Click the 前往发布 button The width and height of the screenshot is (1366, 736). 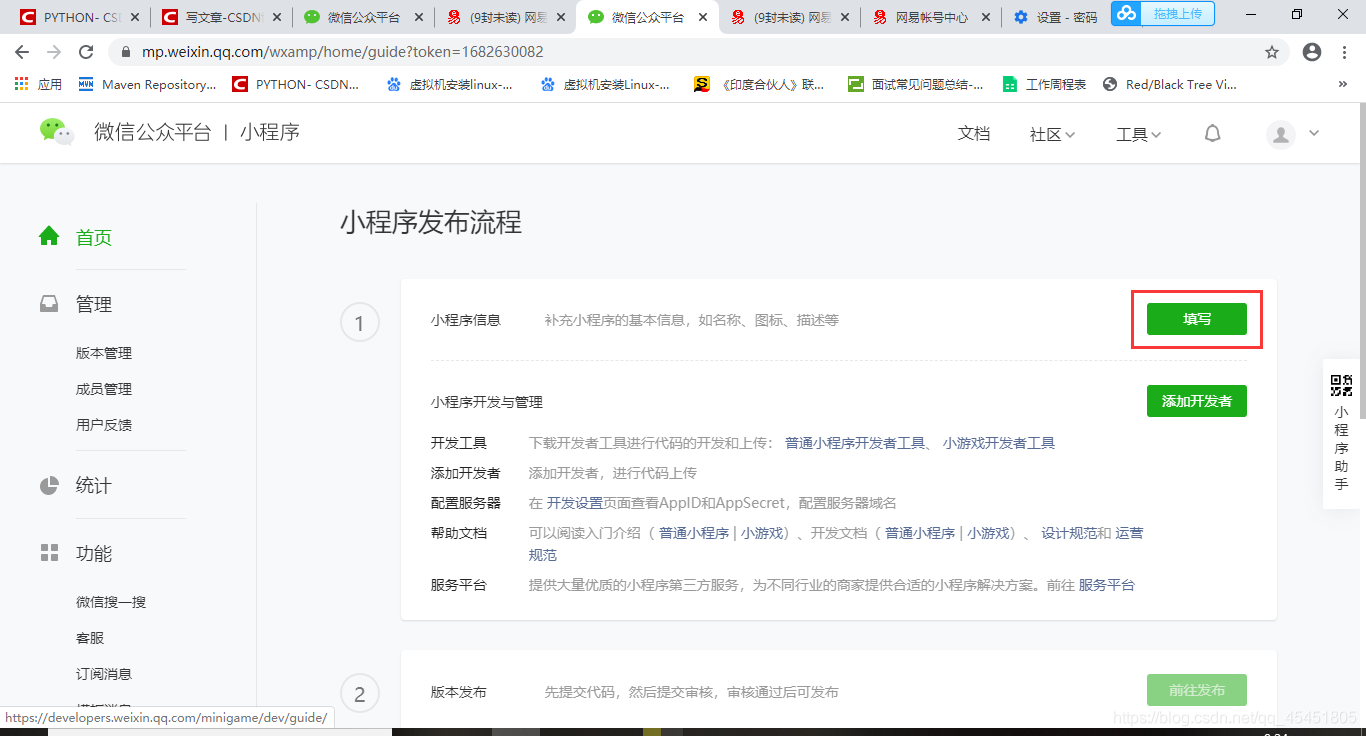1197,690
